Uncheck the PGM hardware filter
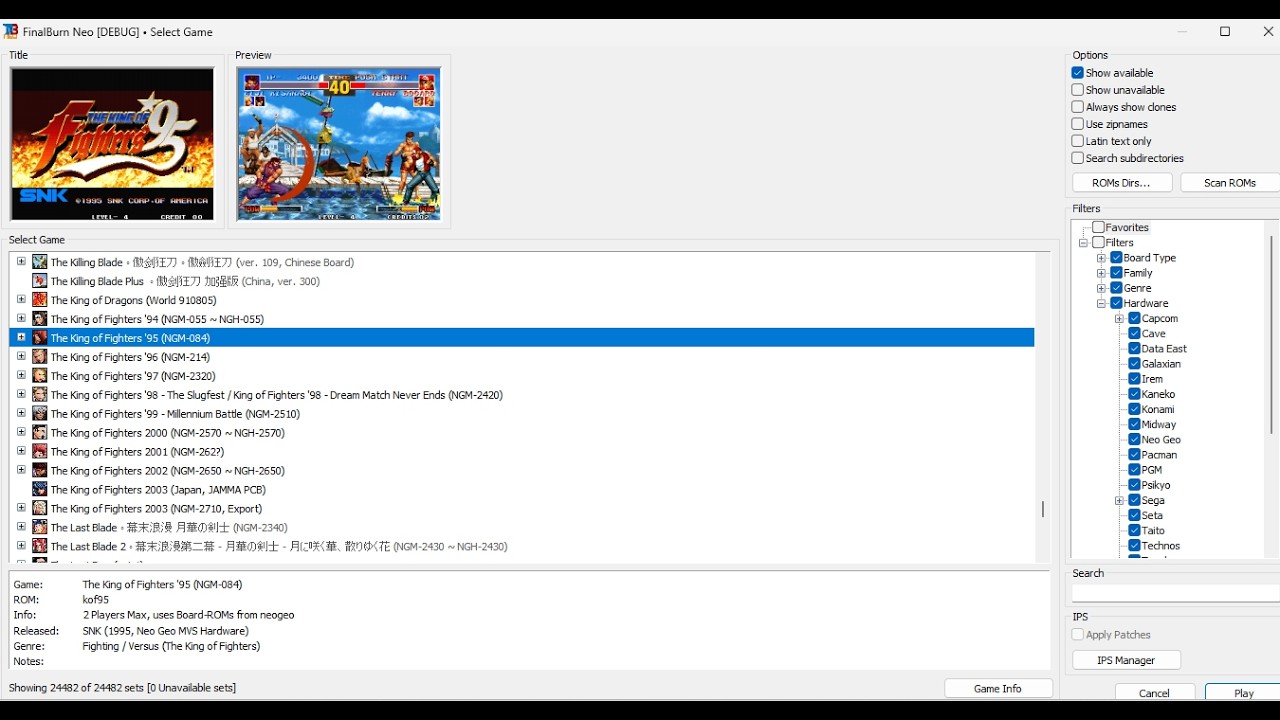This screenshot has height=720, width=1280. (x=1135, y=470)
